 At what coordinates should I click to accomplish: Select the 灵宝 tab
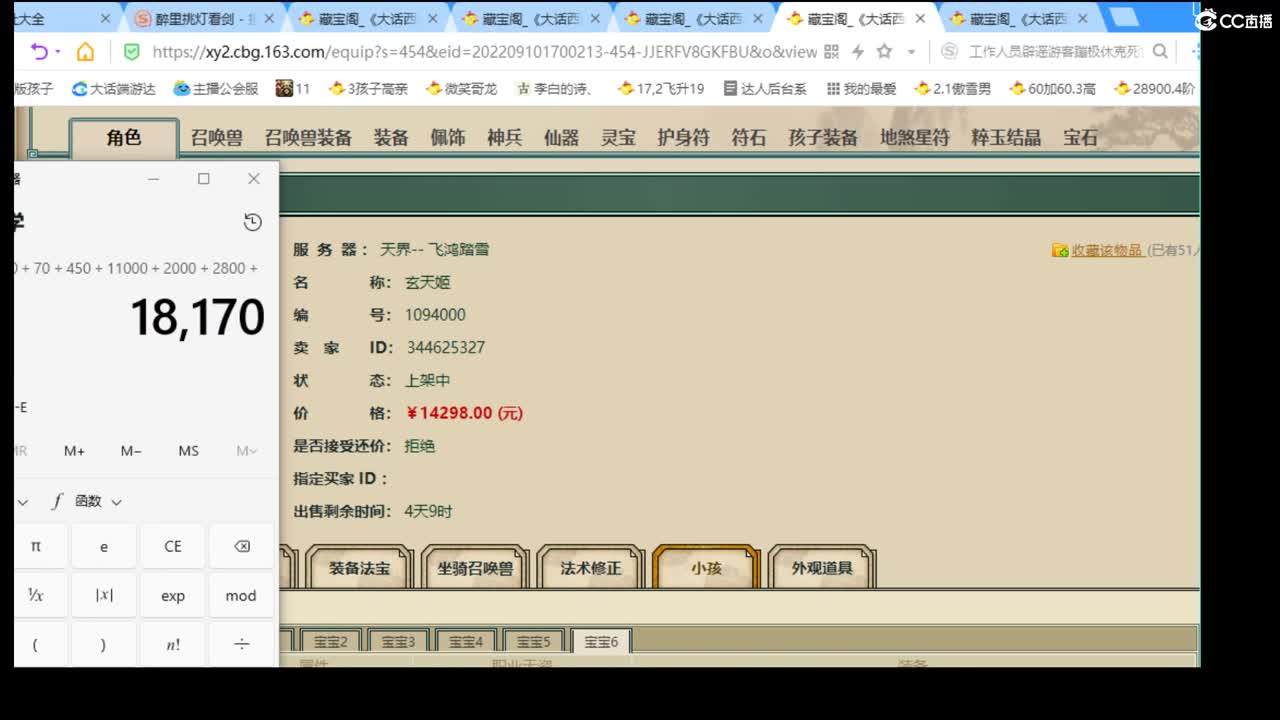tap(618, 138)
